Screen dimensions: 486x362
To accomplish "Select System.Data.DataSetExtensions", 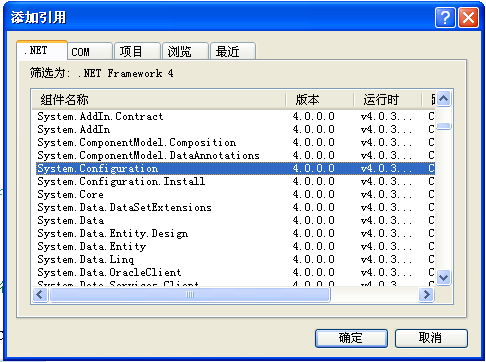I will [235, 207].
